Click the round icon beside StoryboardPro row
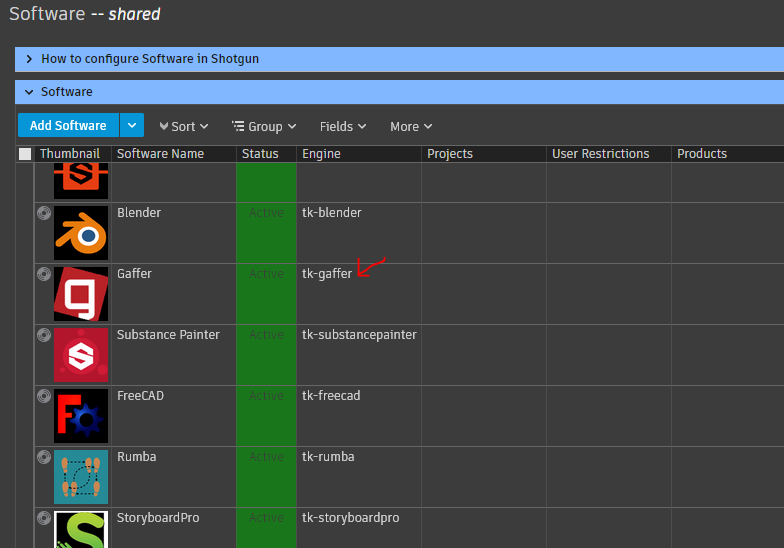Viewport: 784px width, 548px height. tap(44, 518)
